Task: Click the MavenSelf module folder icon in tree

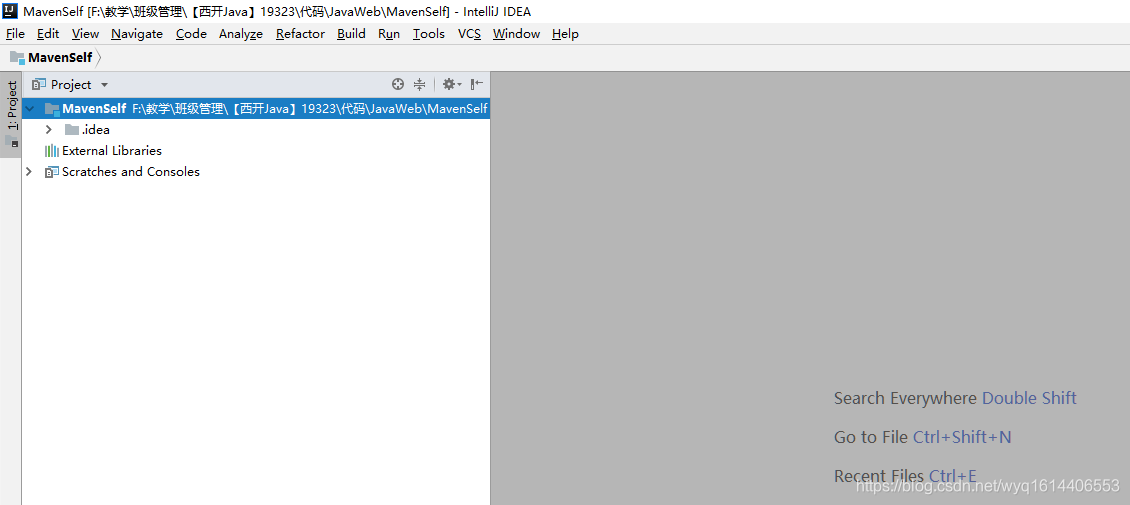Action: (x=52, y=109)
